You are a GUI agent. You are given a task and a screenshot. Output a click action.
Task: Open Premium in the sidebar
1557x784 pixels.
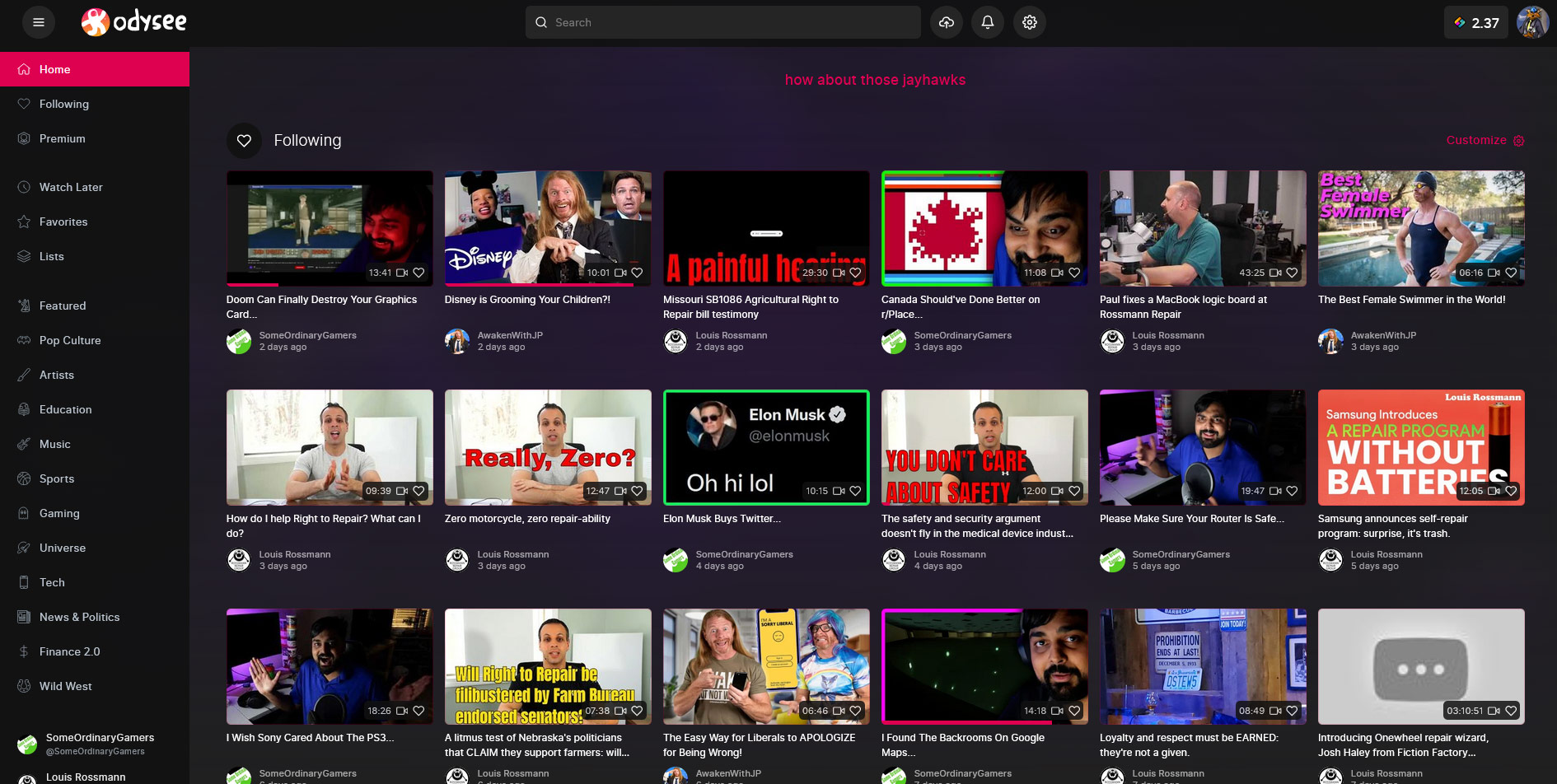95,138
